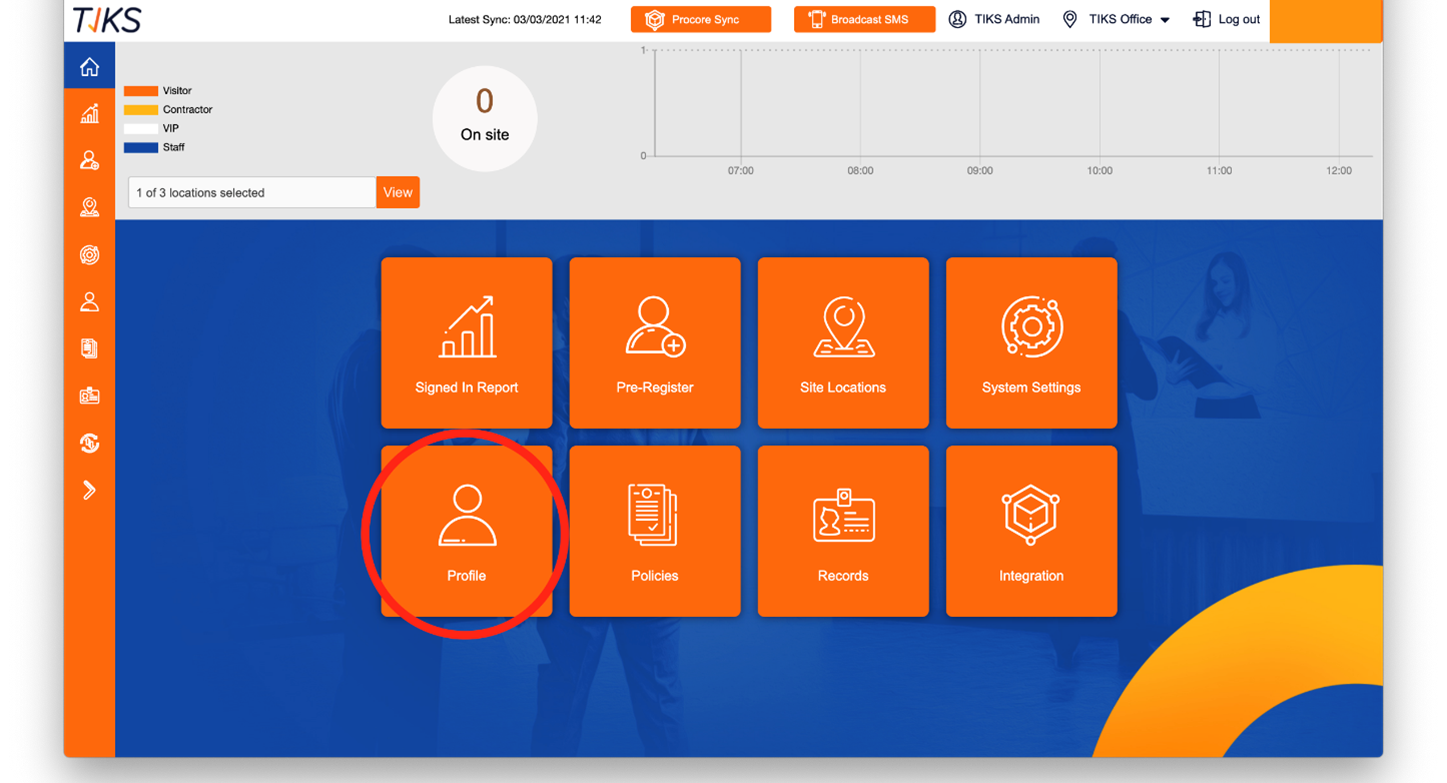This screenshot has width=1447, height=783.
Task: Click the sync arrows icon at sidebar bottom
Action: click(89, 442)
